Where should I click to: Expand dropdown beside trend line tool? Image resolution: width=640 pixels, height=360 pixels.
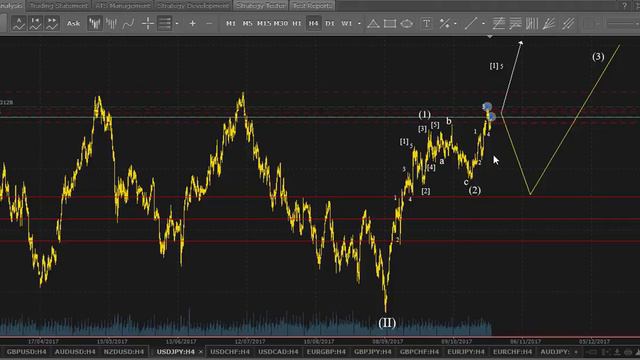(x=483, y=24)
